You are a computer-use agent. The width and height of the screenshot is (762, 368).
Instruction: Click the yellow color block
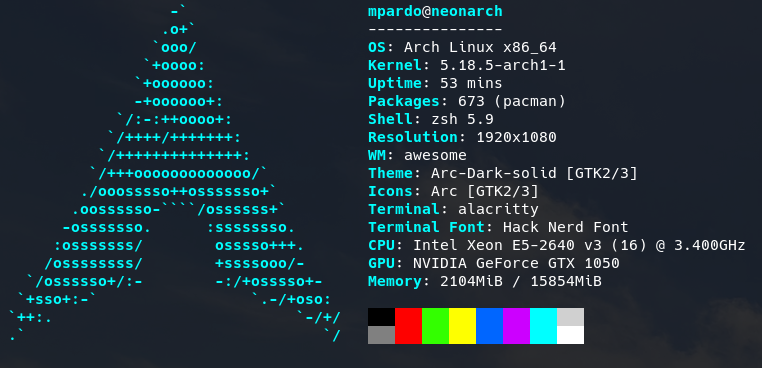(x=463, y=326)
